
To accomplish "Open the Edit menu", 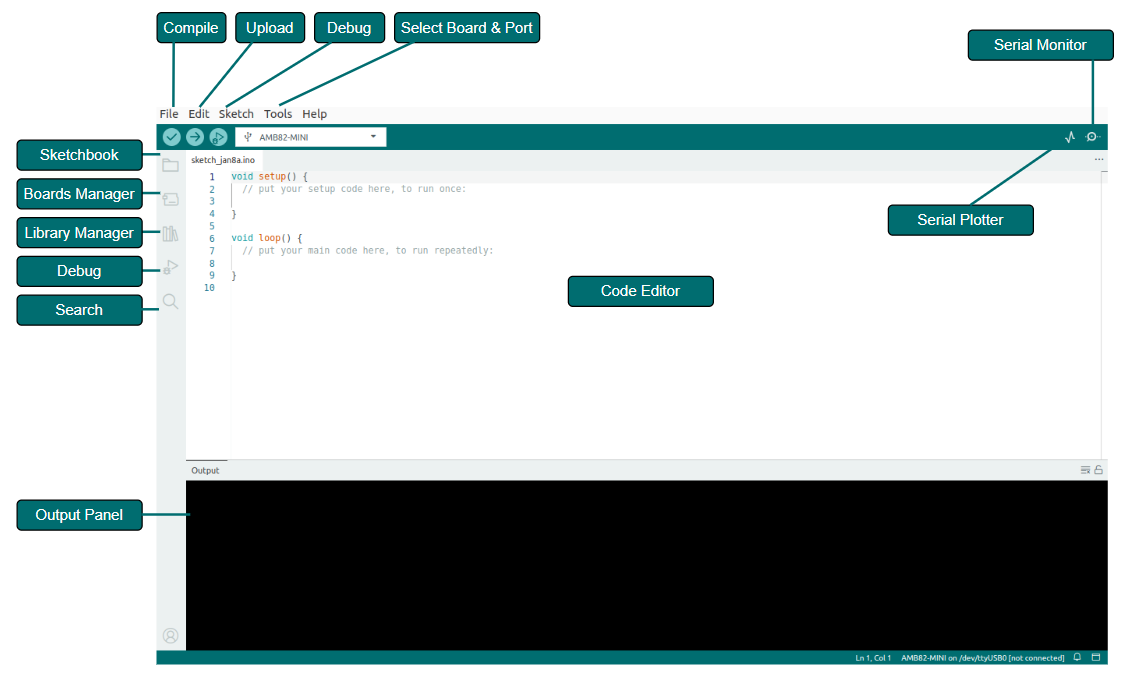I will pyautogui.click(x=199, y=114).
